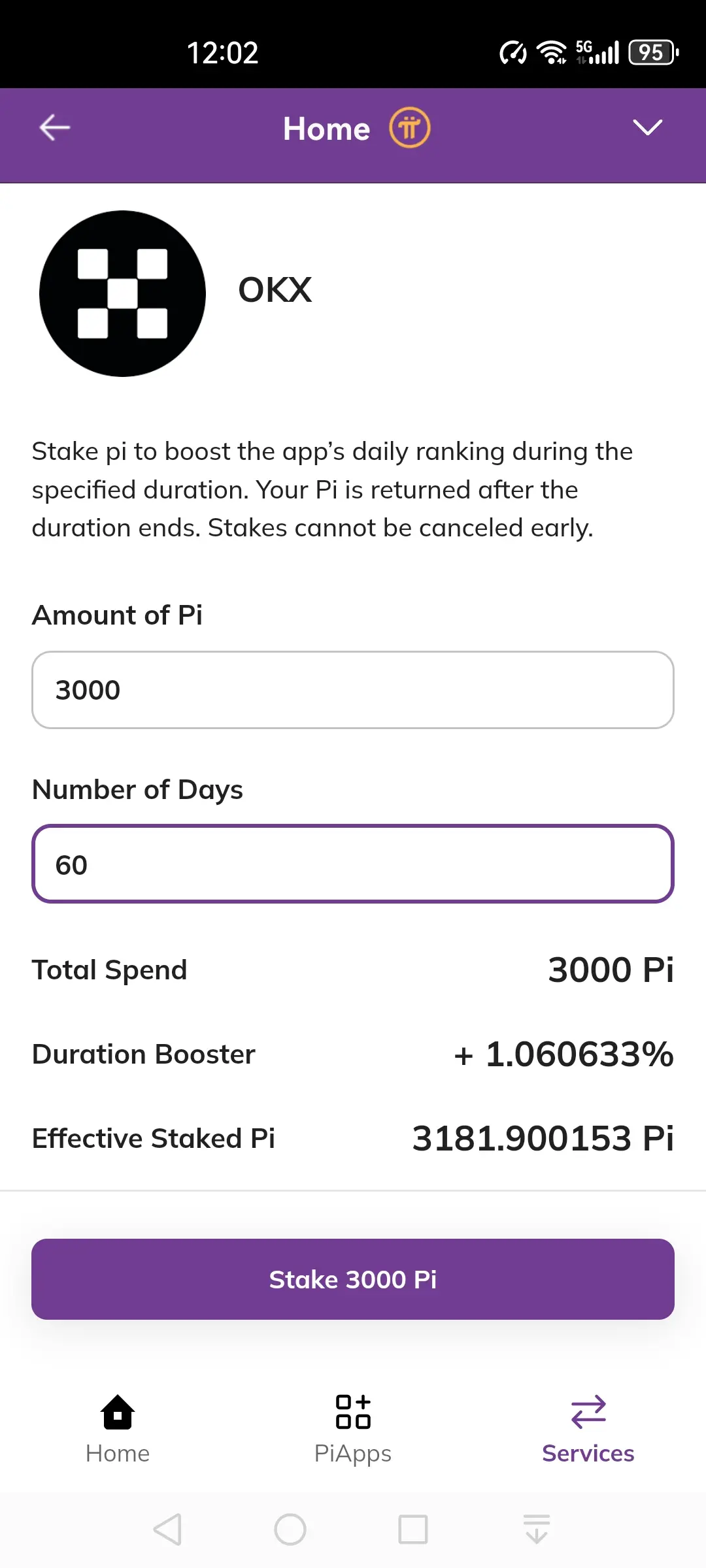Image resolution: width=706 pixels, height=1568 pixels.
Task: Tap the speedometer status bar icon
Action: [513, 53]
